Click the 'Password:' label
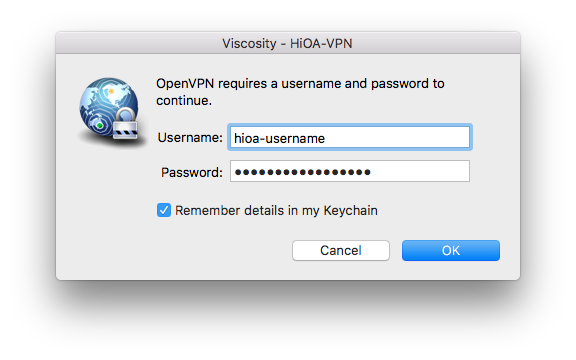 click(x=192, y=172)
